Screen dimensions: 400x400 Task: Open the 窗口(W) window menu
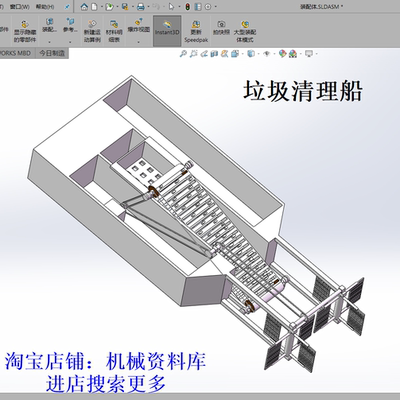19,7
